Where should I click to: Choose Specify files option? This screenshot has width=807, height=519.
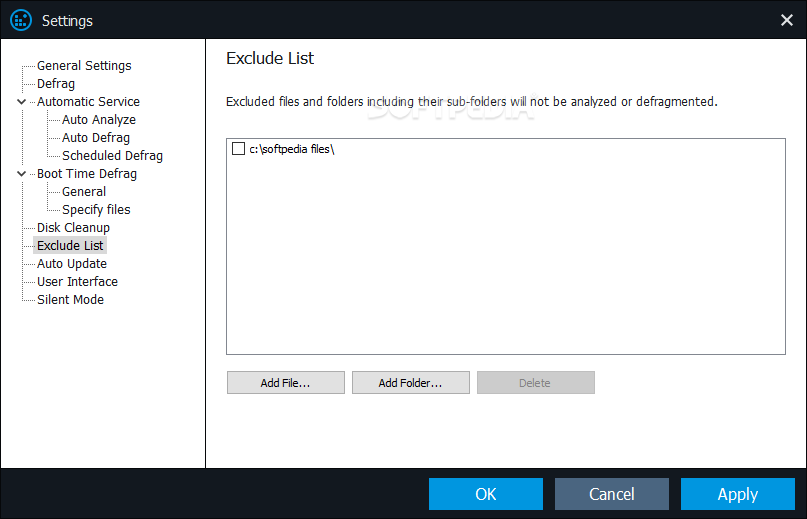click(x=96, y=210)
